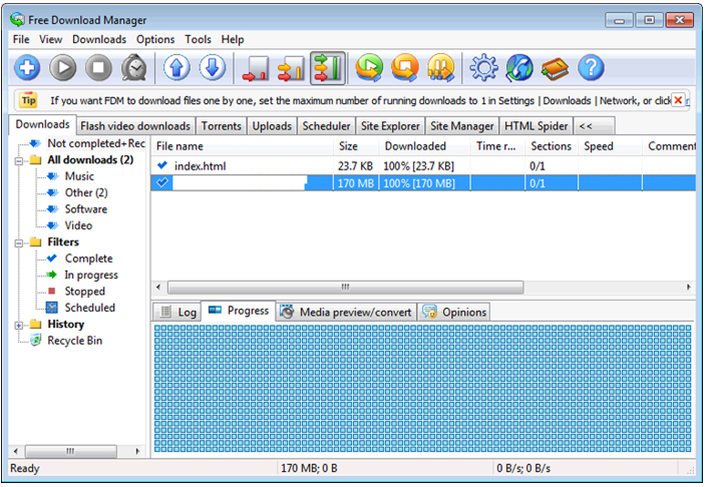Move selected download up with blue arrow
Image resolution: width=706 pixels, height=487 pixels.
click(177, 68)
